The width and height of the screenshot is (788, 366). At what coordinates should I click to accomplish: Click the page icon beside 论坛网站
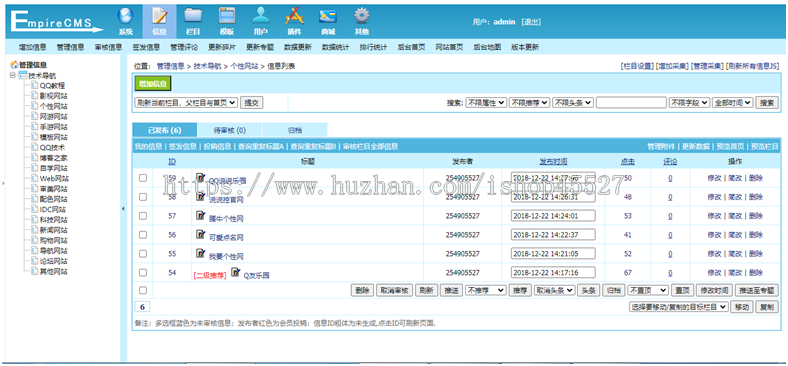35,260
